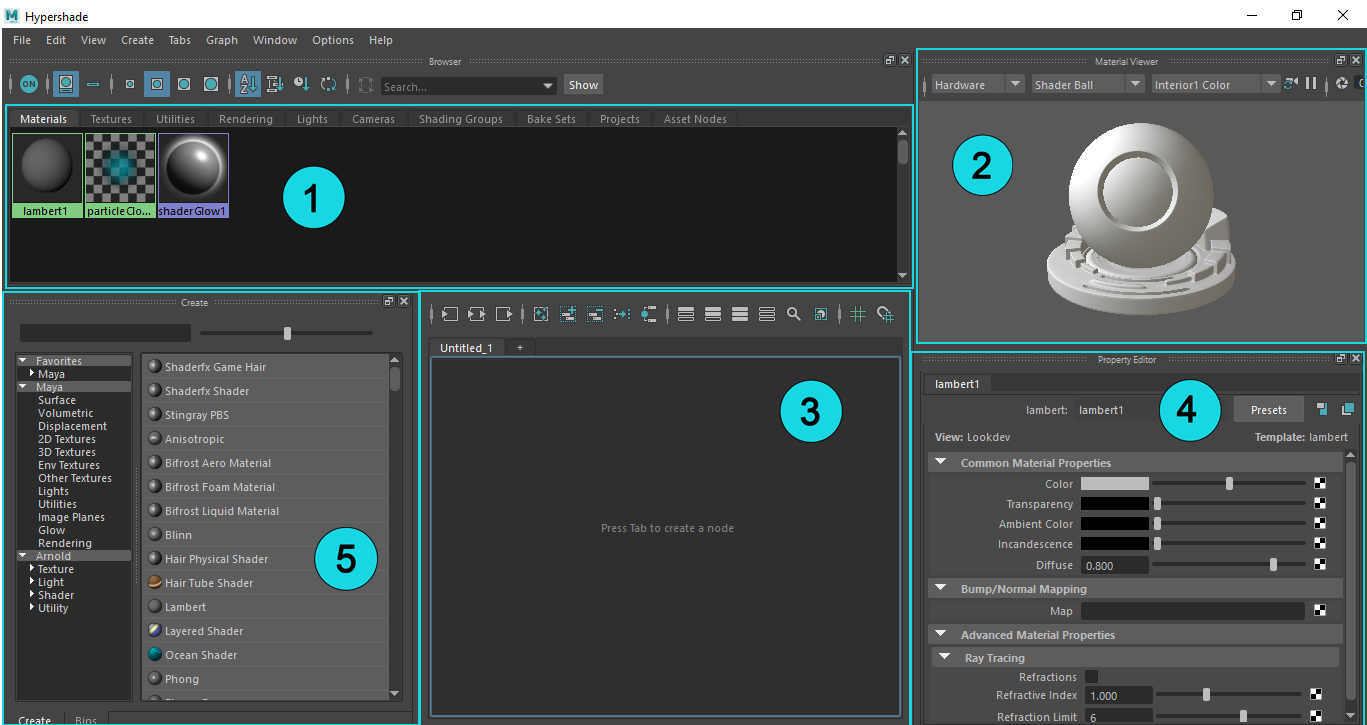Click the Presets button
Image resolution: width=1367 pixels, height=725 pixels.
1269,410
